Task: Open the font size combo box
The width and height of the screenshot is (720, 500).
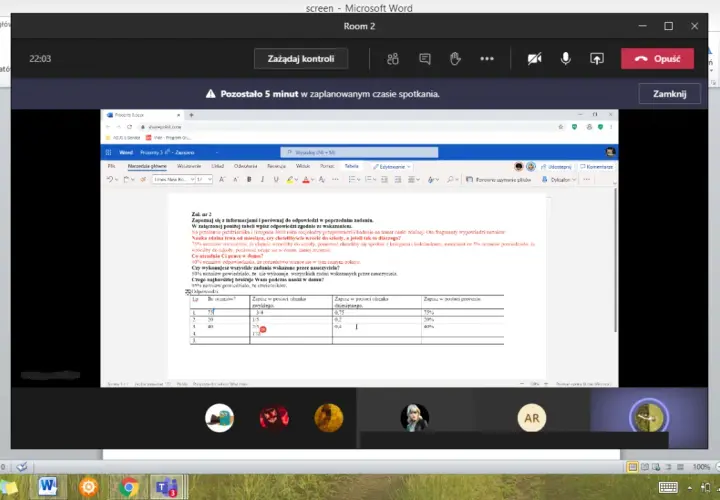Action: (x=204, y=180)
